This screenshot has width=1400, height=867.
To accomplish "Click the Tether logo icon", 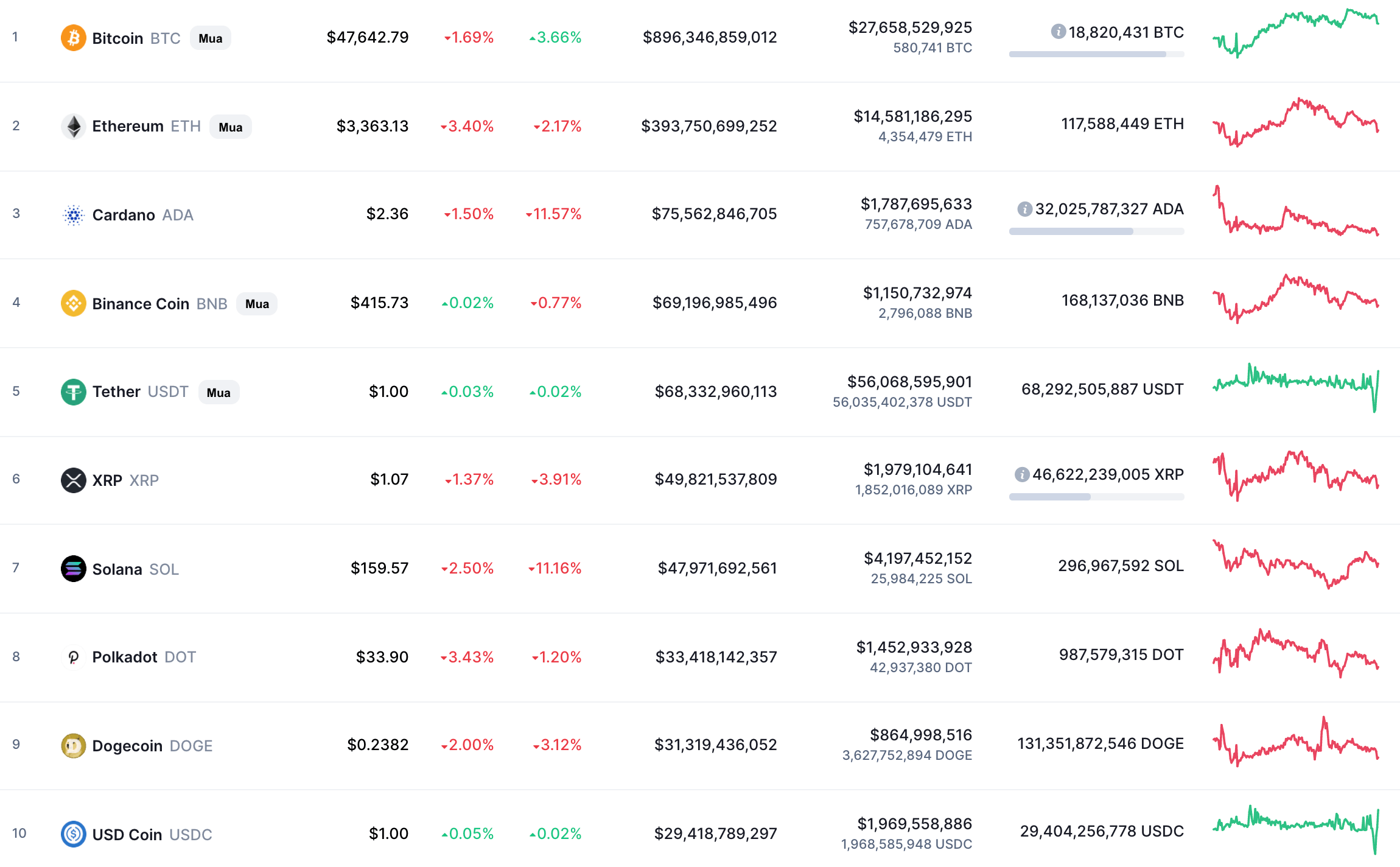I will 73,391.
